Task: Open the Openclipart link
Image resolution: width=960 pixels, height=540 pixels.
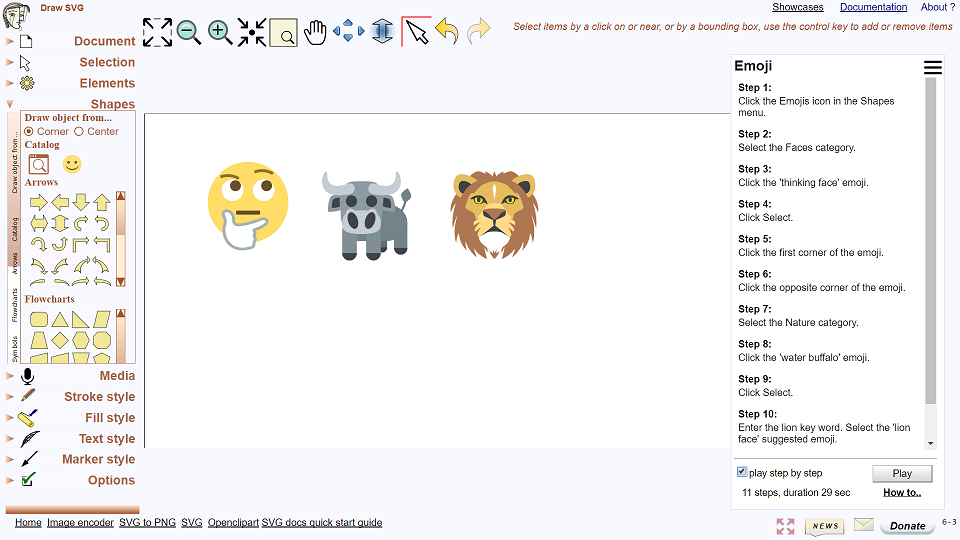Action: [x=233, y=523]
